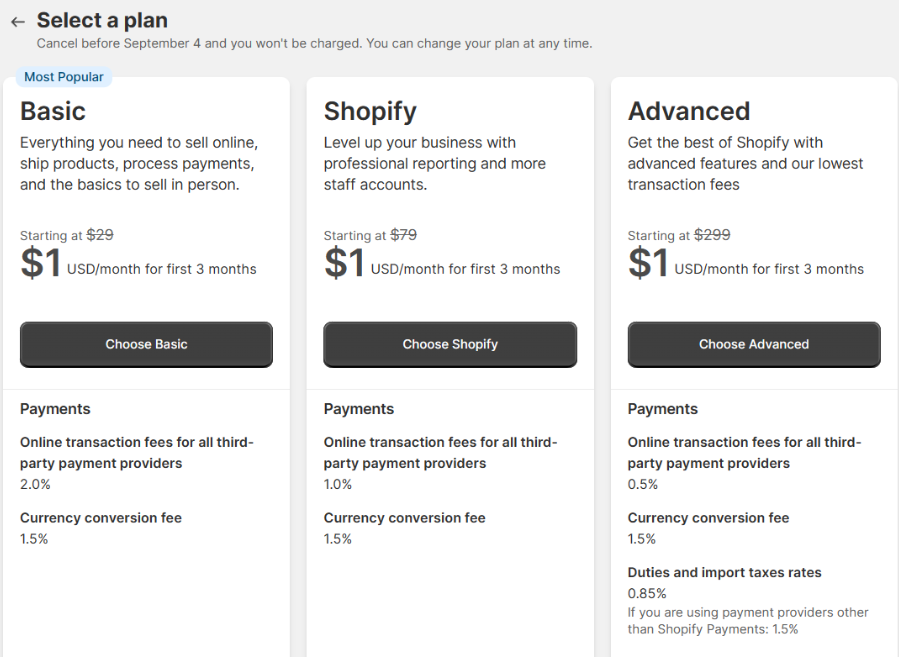This screenshot has height=657, width=899.
Task: Click the 1.0% transaction fee value
Action: point(338,484)
